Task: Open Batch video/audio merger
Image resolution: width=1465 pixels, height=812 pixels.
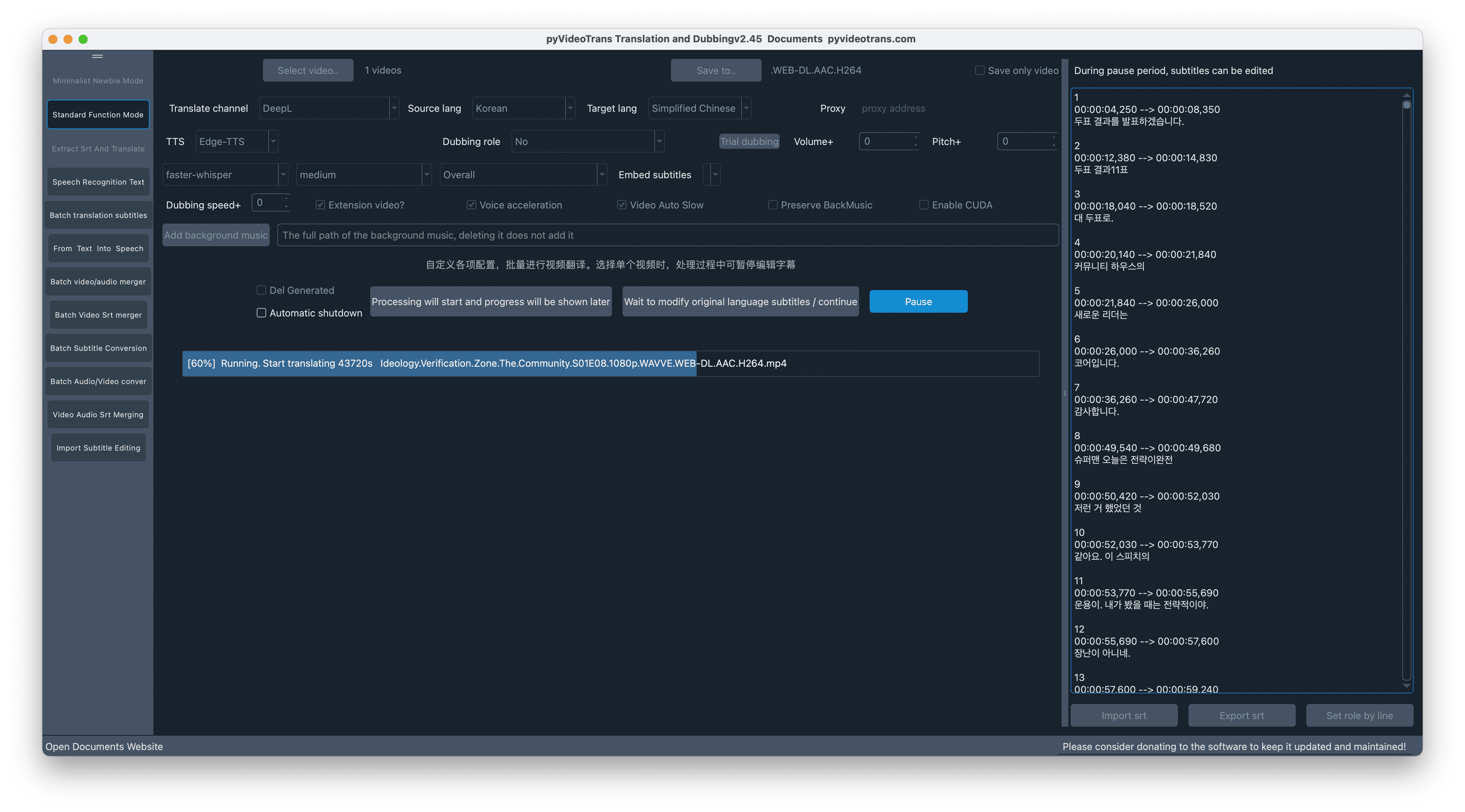Action: [x=98, y=281]
